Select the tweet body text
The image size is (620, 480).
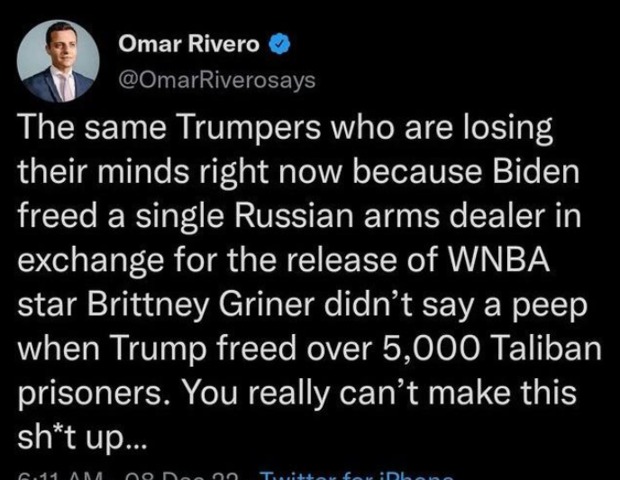pos(310,283)
